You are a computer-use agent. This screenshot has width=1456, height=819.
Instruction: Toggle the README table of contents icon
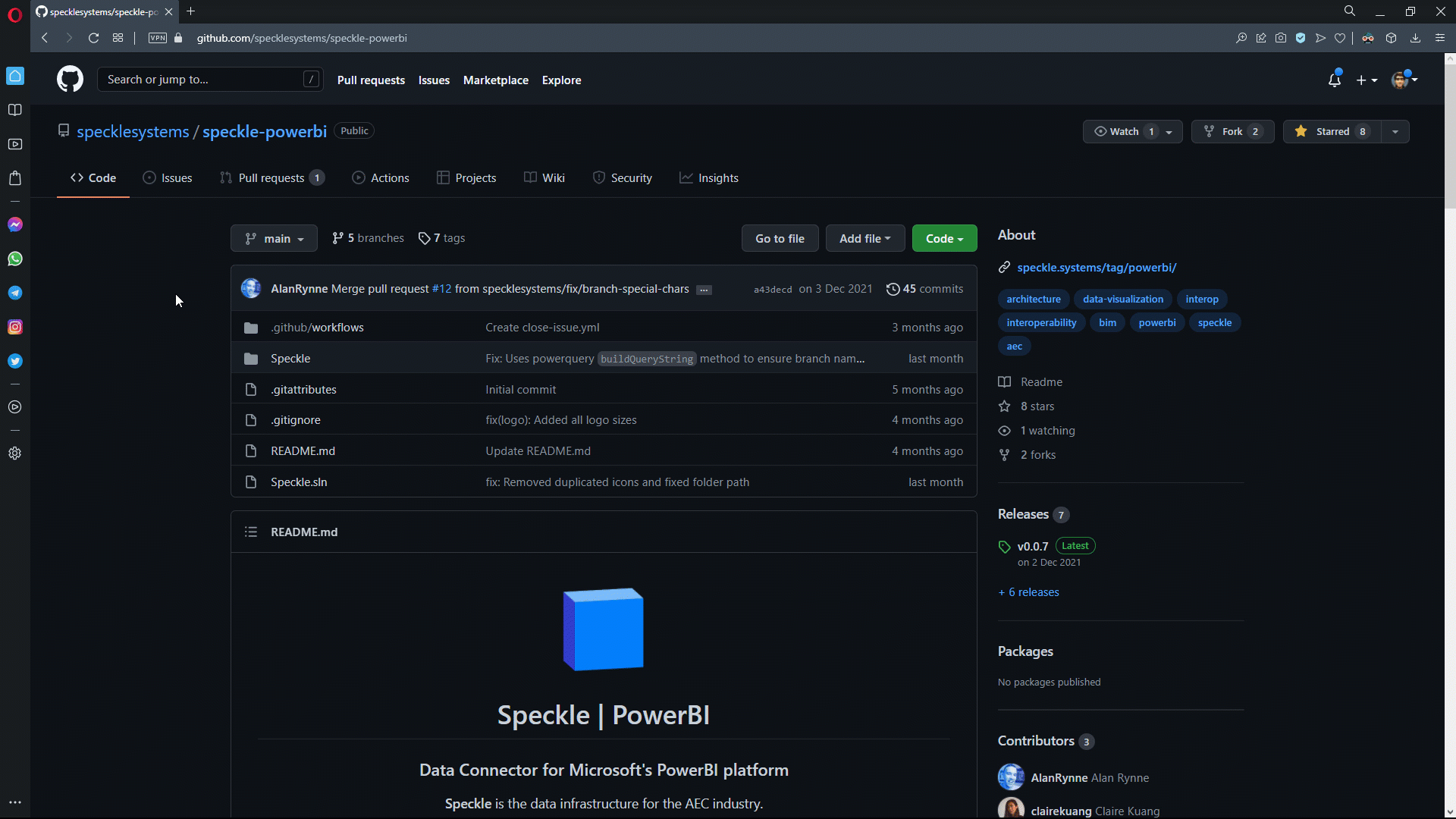point(251,532)
